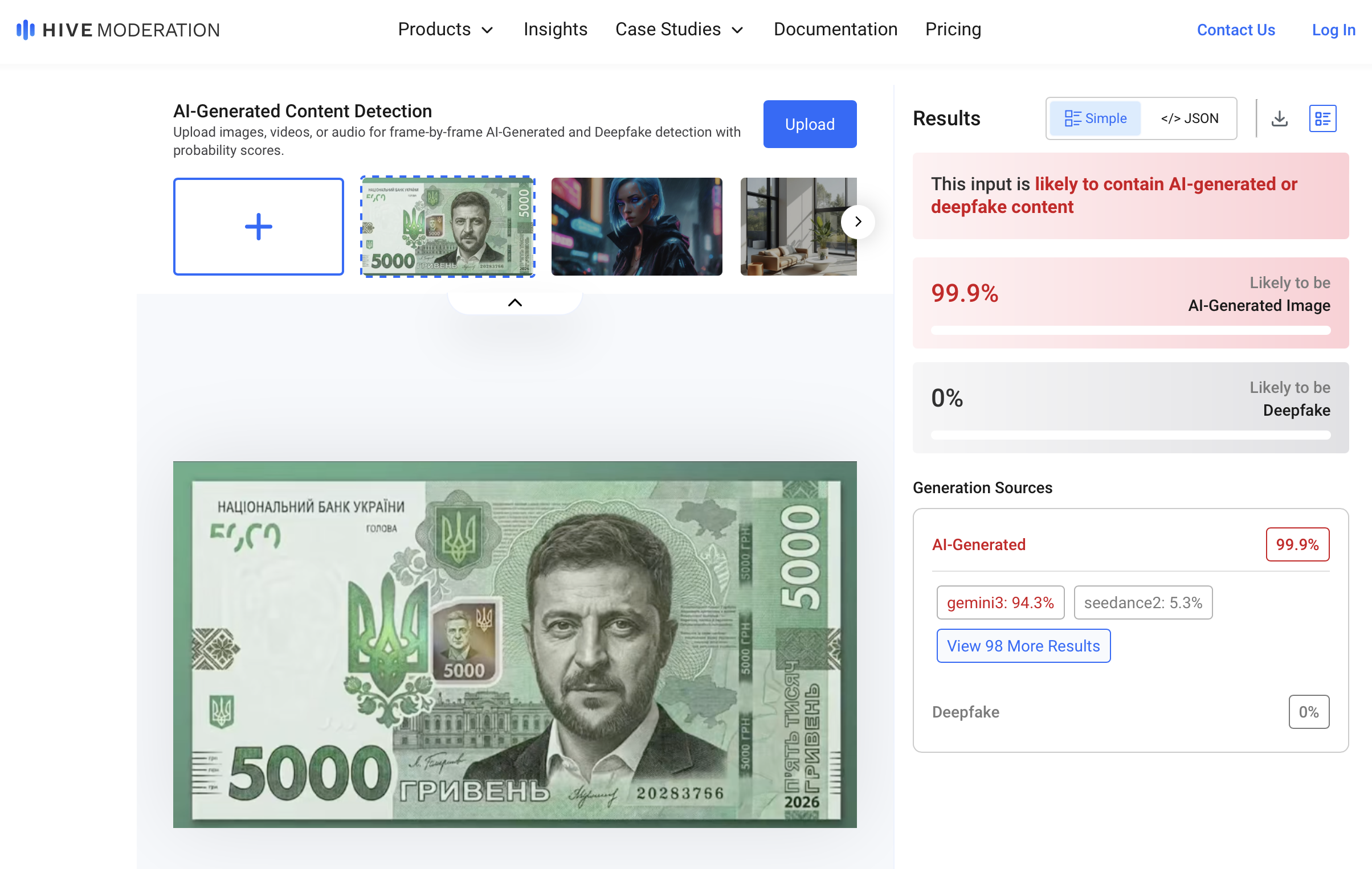Screen dimensions: 1372x869
Task: Open the detailed list view icon
Action: click(1322, 118)
